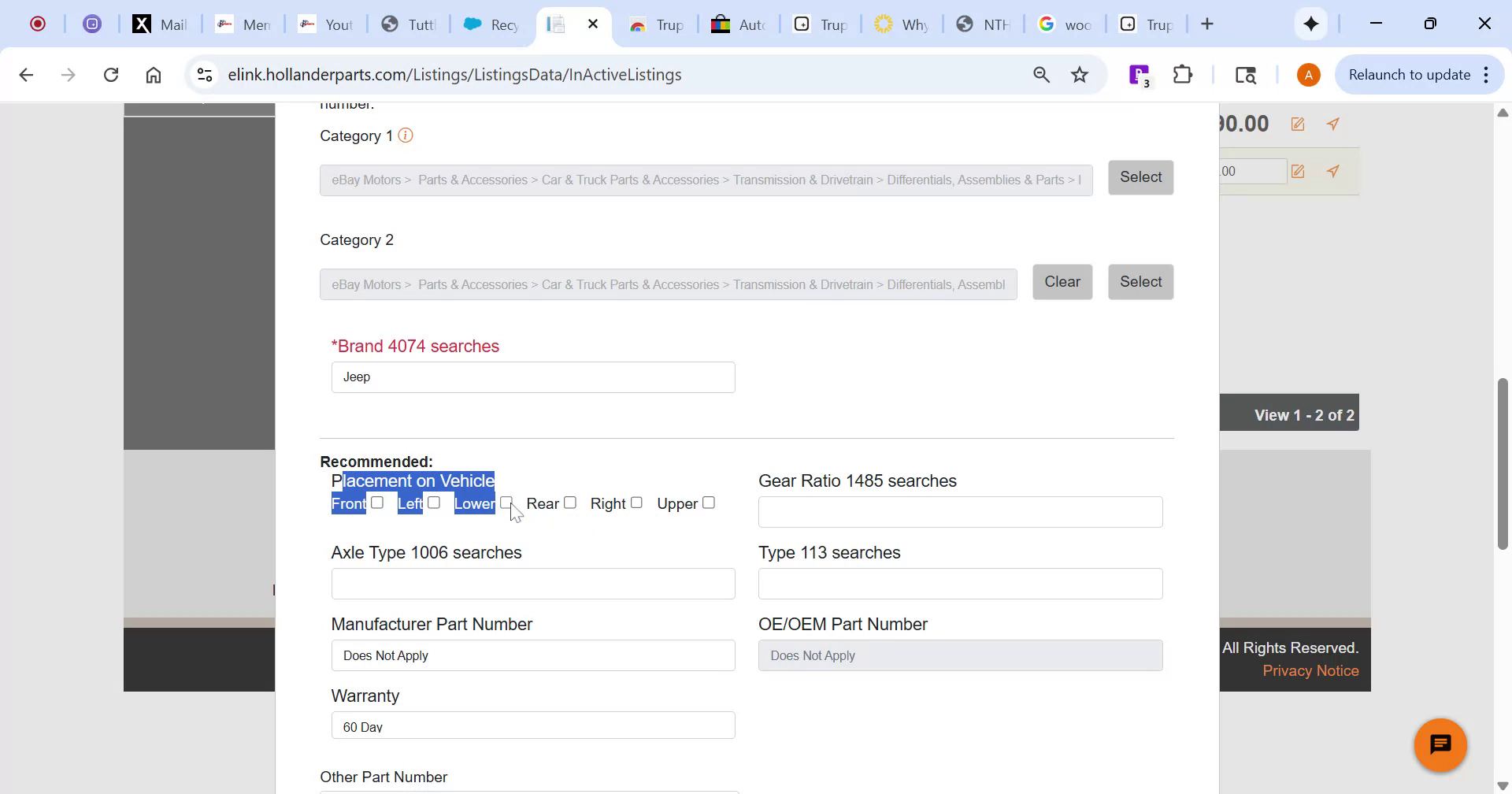Viewport: 1512px width, 794px height.
Task: Switch to the Mail browser tab
Action: coord(160,24)
